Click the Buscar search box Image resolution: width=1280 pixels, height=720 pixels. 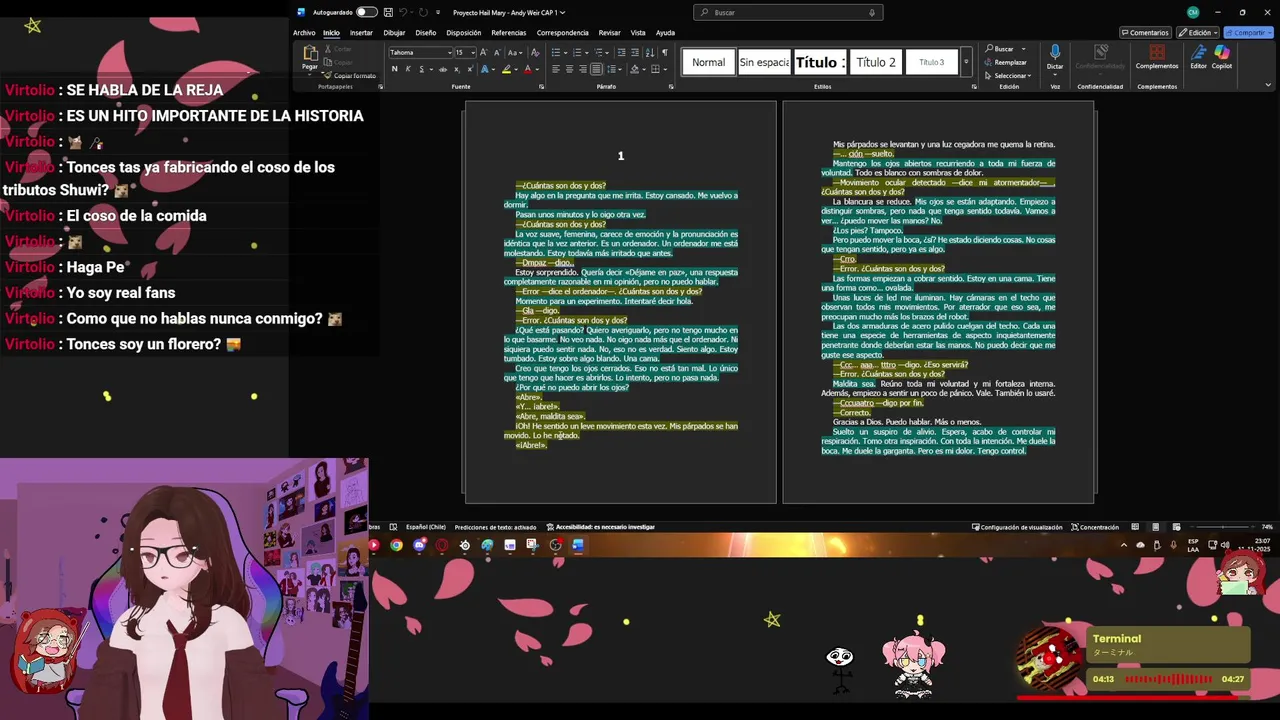coord(788,12)
